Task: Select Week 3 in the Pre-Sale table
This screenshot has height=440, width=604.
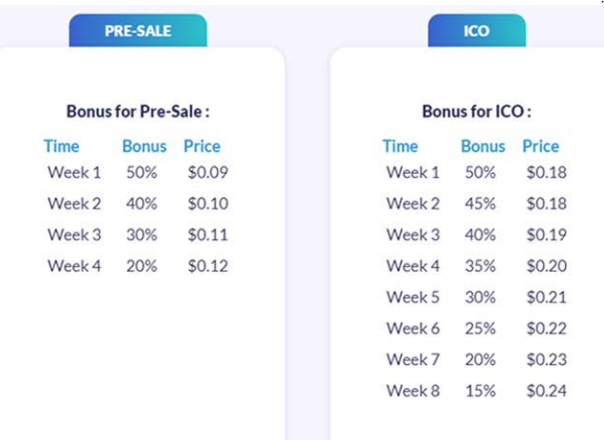Action: (74, 235)
